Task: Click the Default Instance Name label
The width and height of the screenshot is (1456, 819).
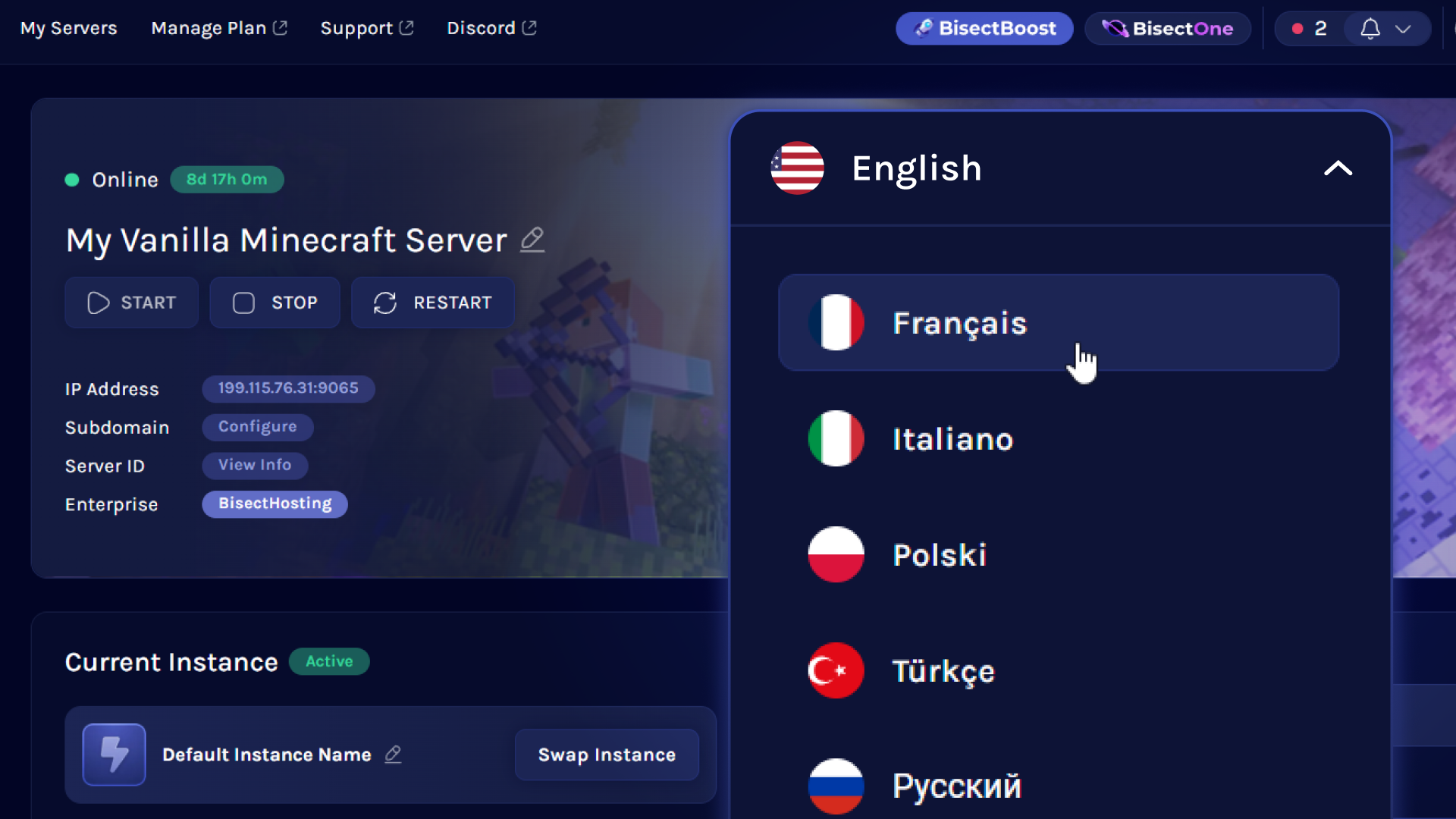Action: click(267, 755)
